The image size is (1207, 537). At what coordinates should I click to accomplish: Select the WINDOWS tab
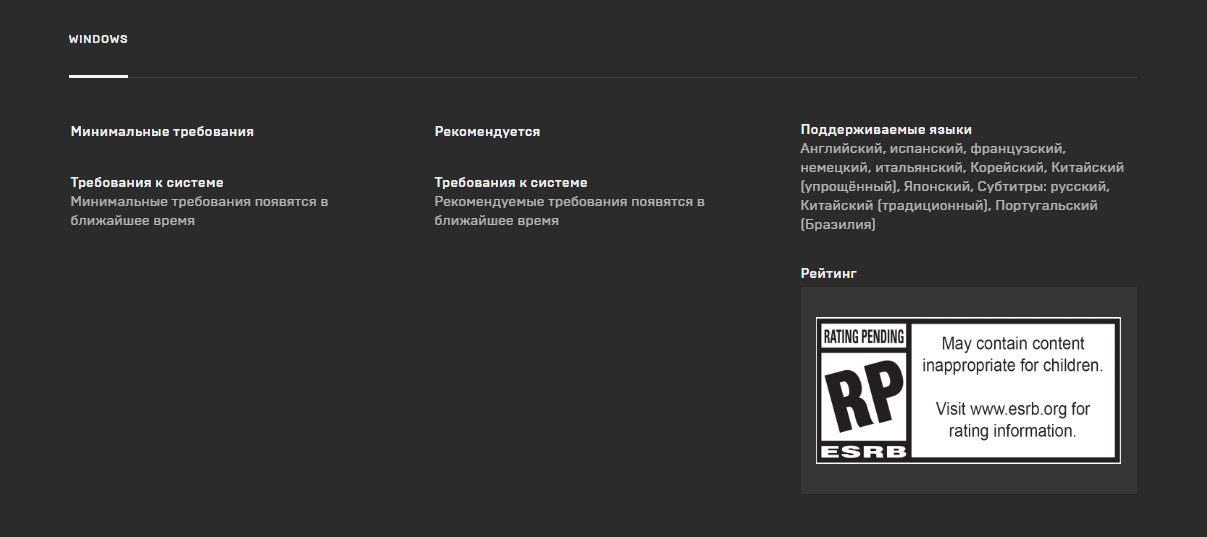pyautogui.click(x=98, y=40)
